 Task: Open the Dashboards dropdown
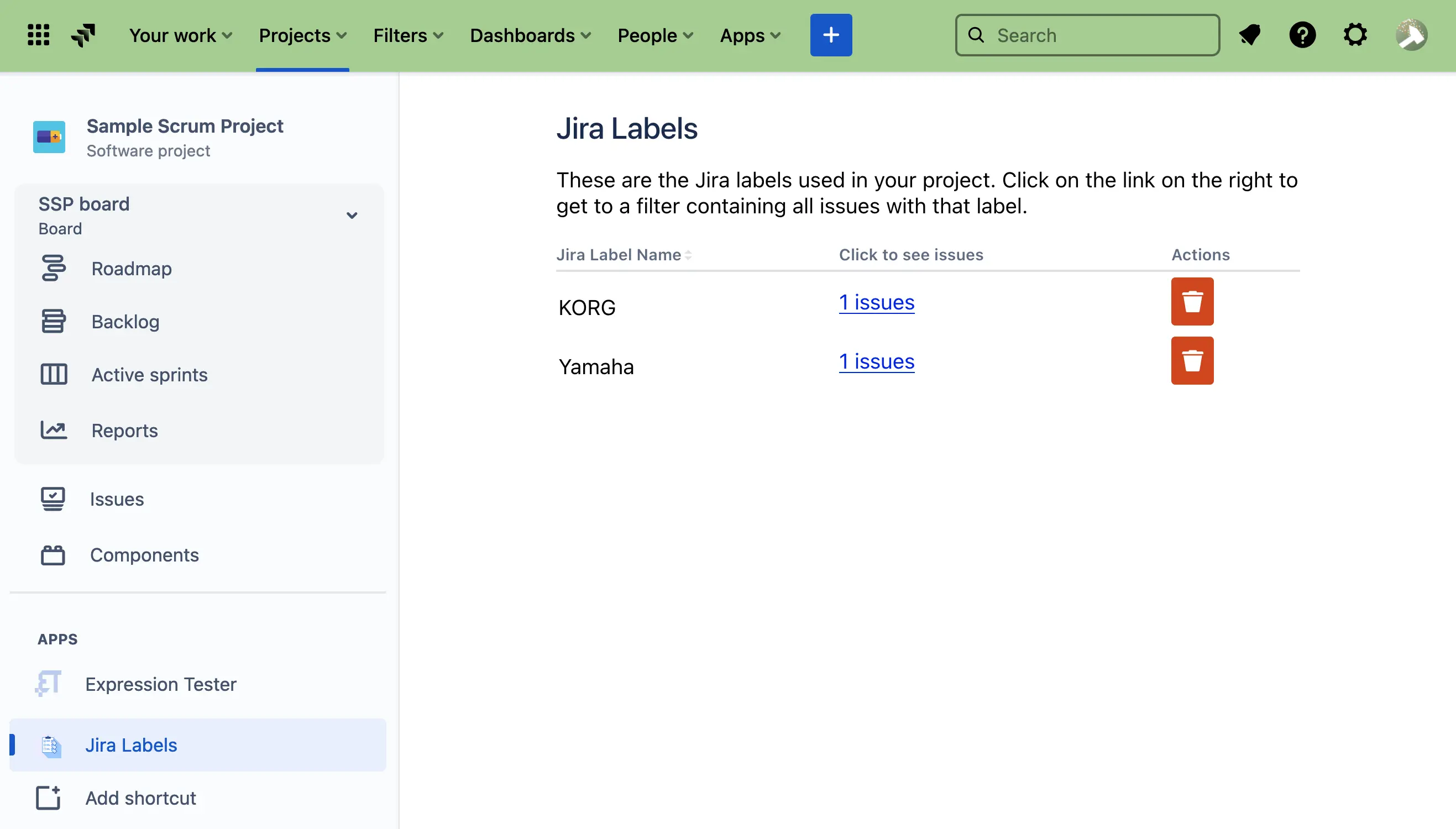530,35
